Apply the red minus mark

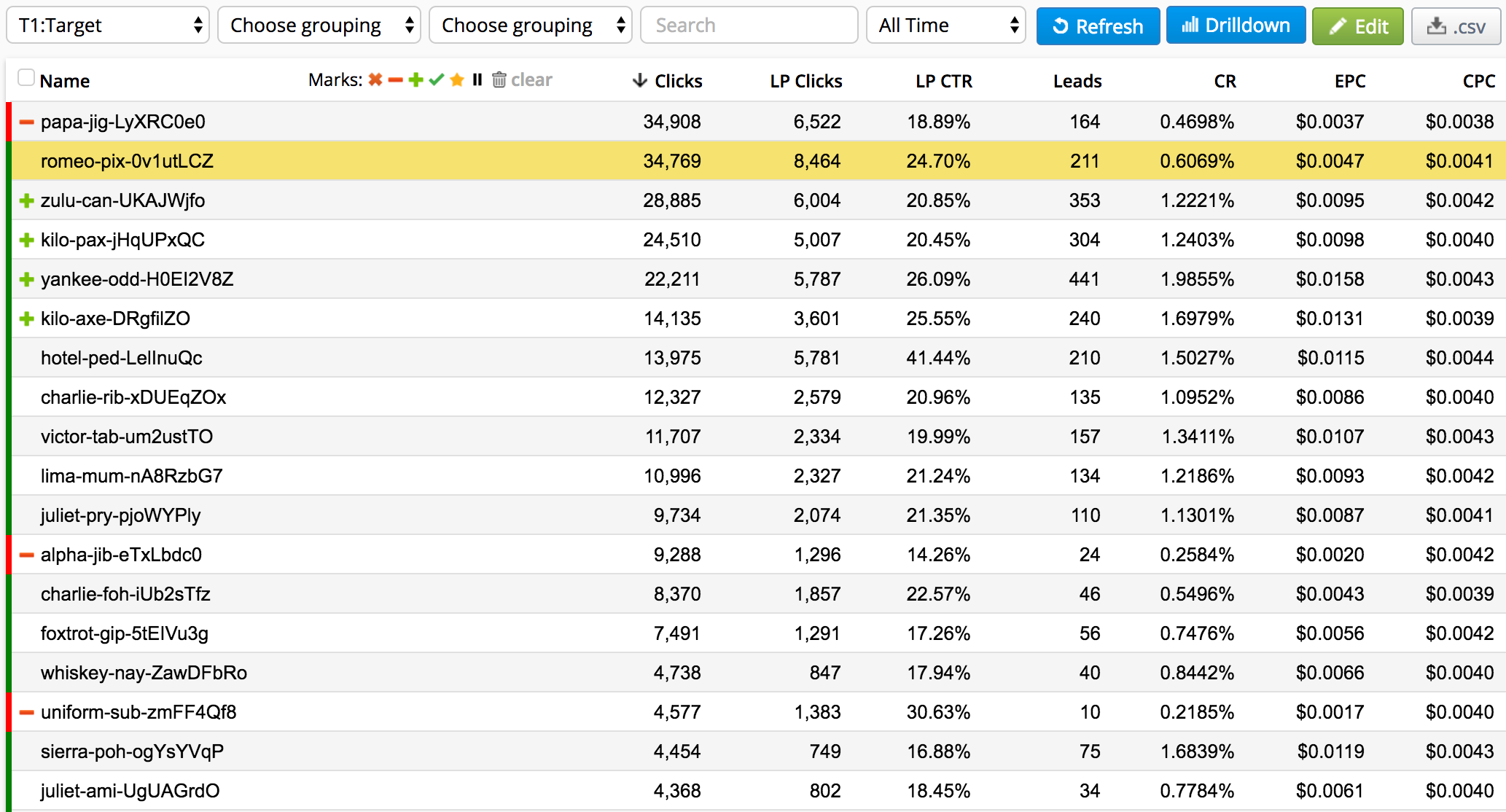click(x=396, y=80)
